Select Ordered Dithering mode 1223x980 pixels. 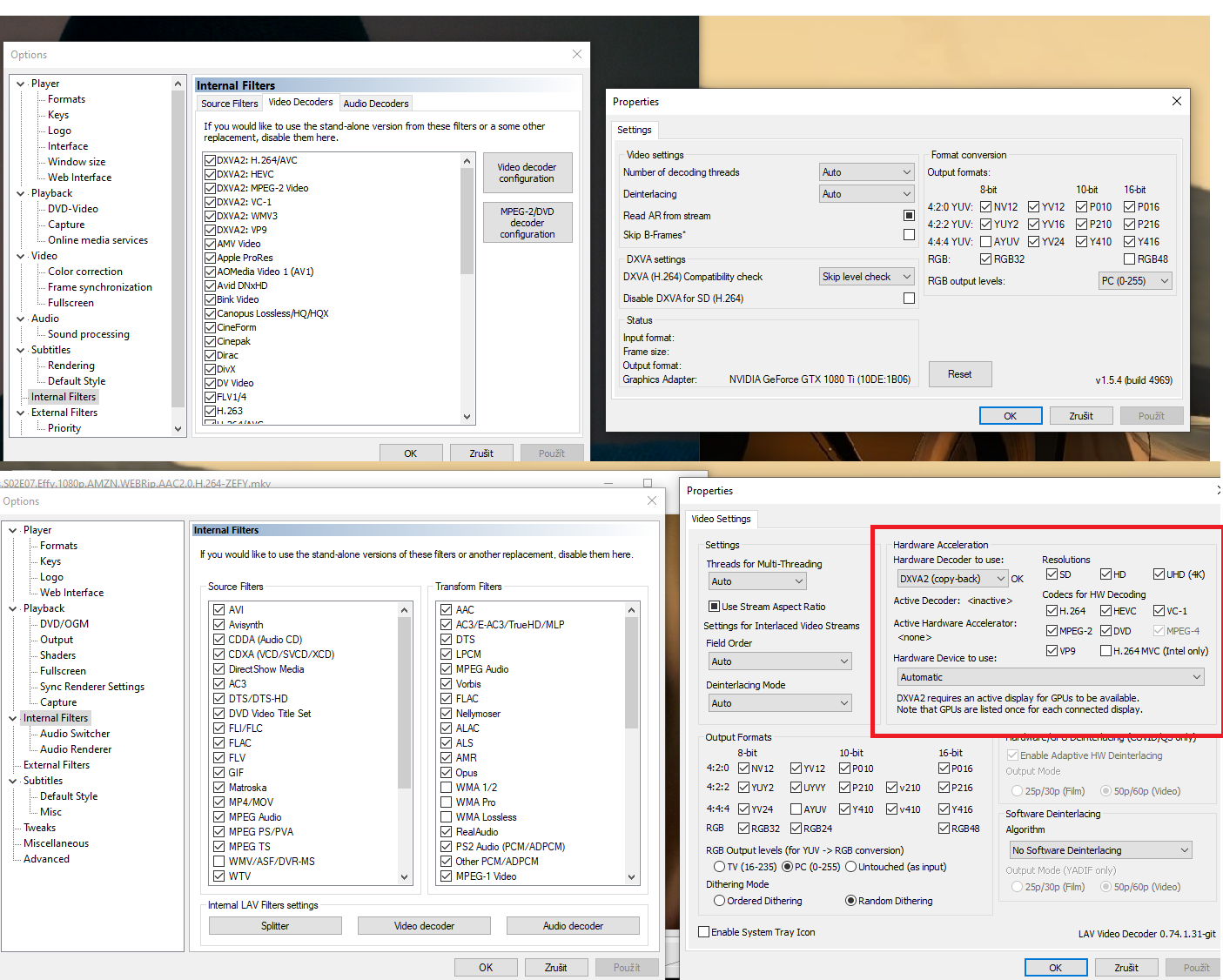click(719, 901)
